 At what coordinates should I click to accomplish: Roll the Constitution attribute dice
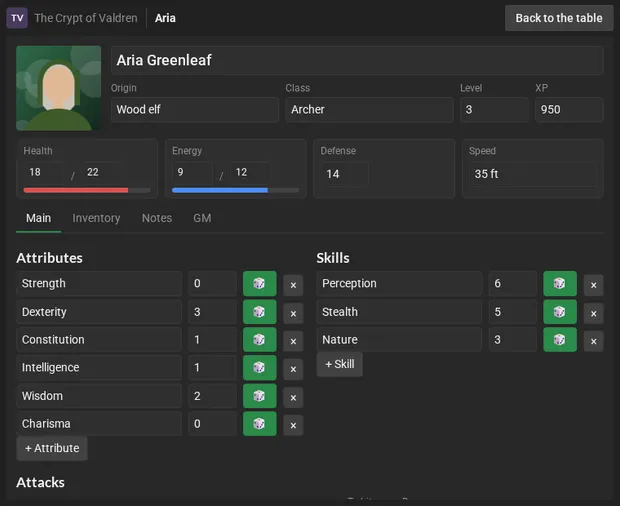(x=259, y=340)
